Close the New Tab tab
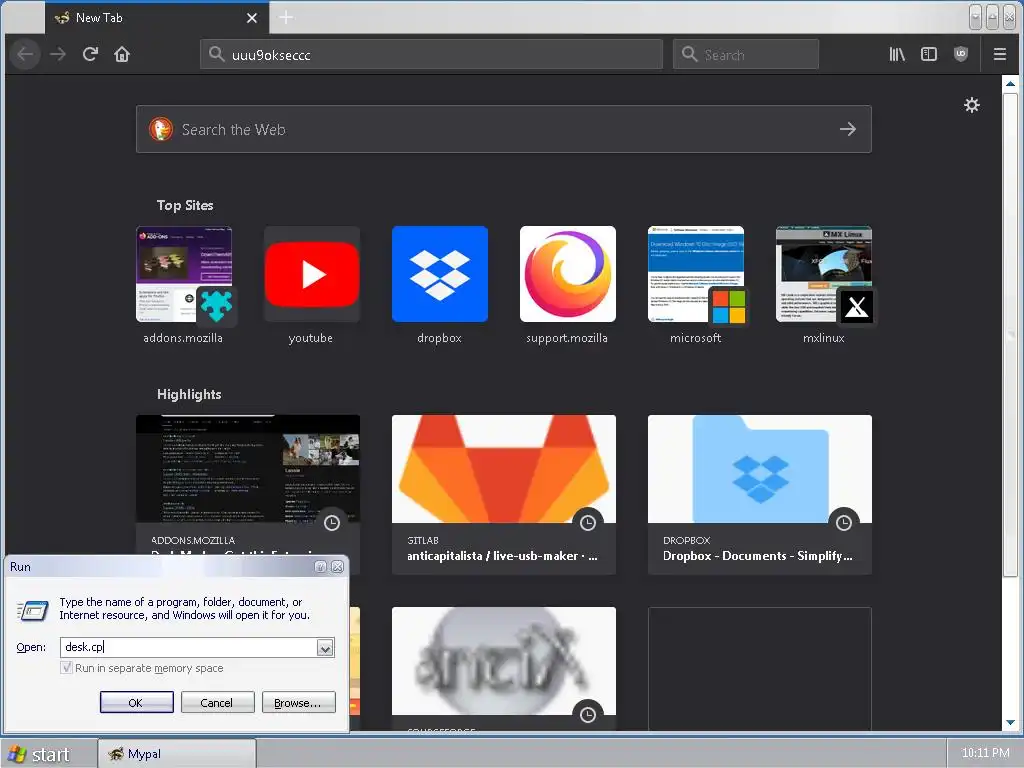Viewport: 1024px width, 768px height. (252, 18)
